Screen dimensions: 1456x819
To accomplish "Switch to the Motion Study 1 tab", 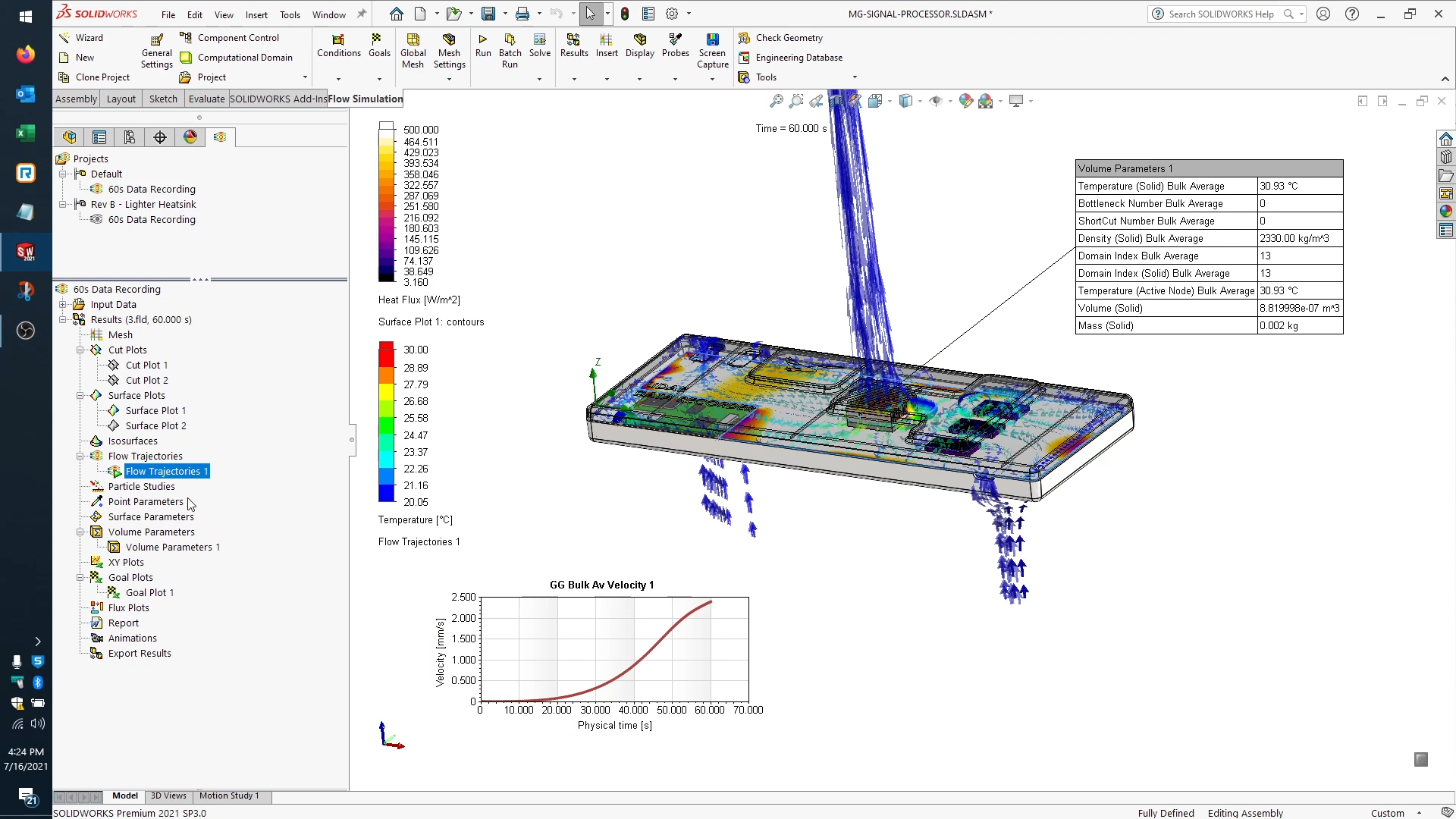I will point(229,795).
